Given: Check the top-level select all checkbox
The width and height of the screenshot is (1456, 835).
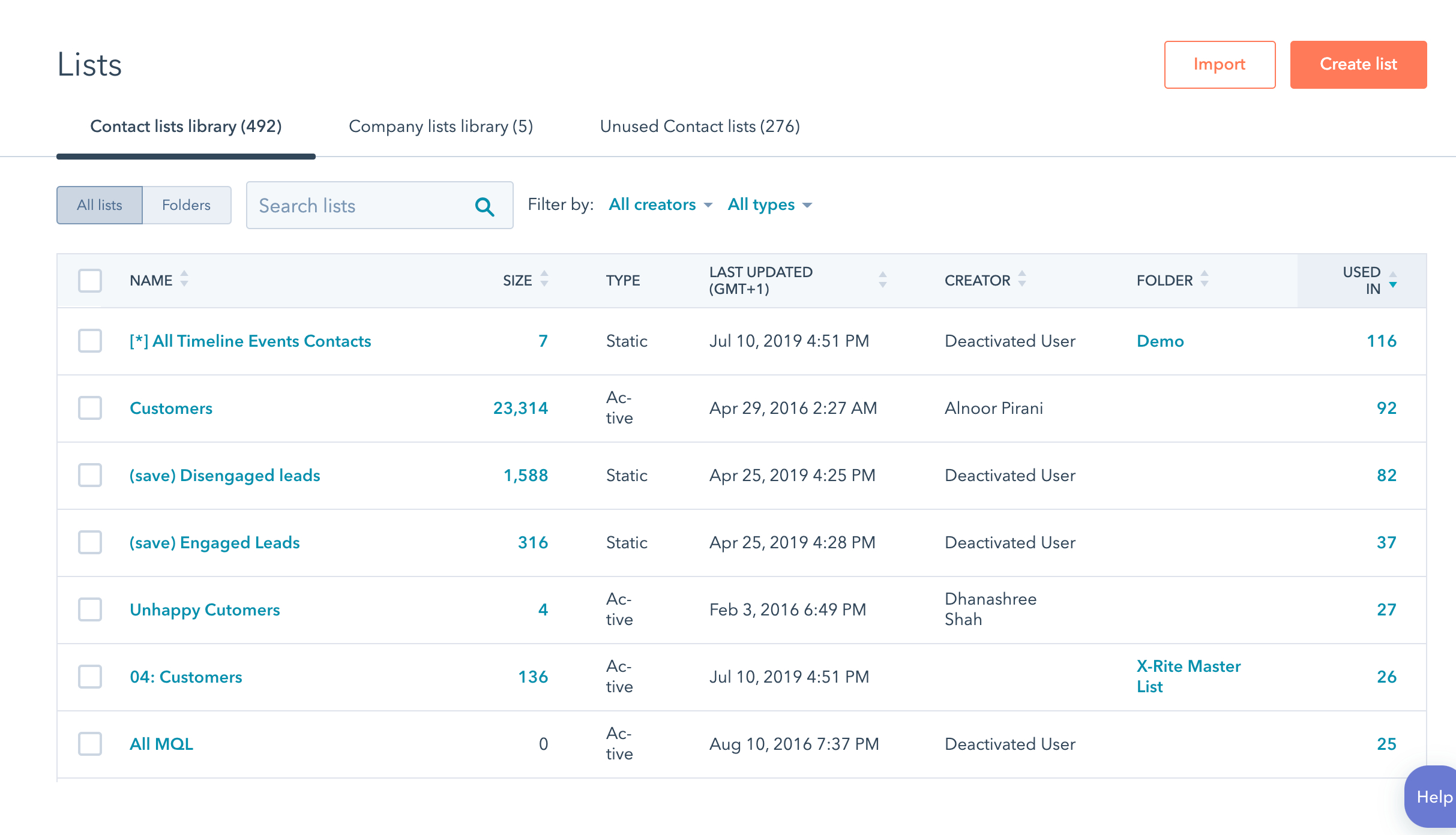Looking at the screenshot, I should point(90,281).
